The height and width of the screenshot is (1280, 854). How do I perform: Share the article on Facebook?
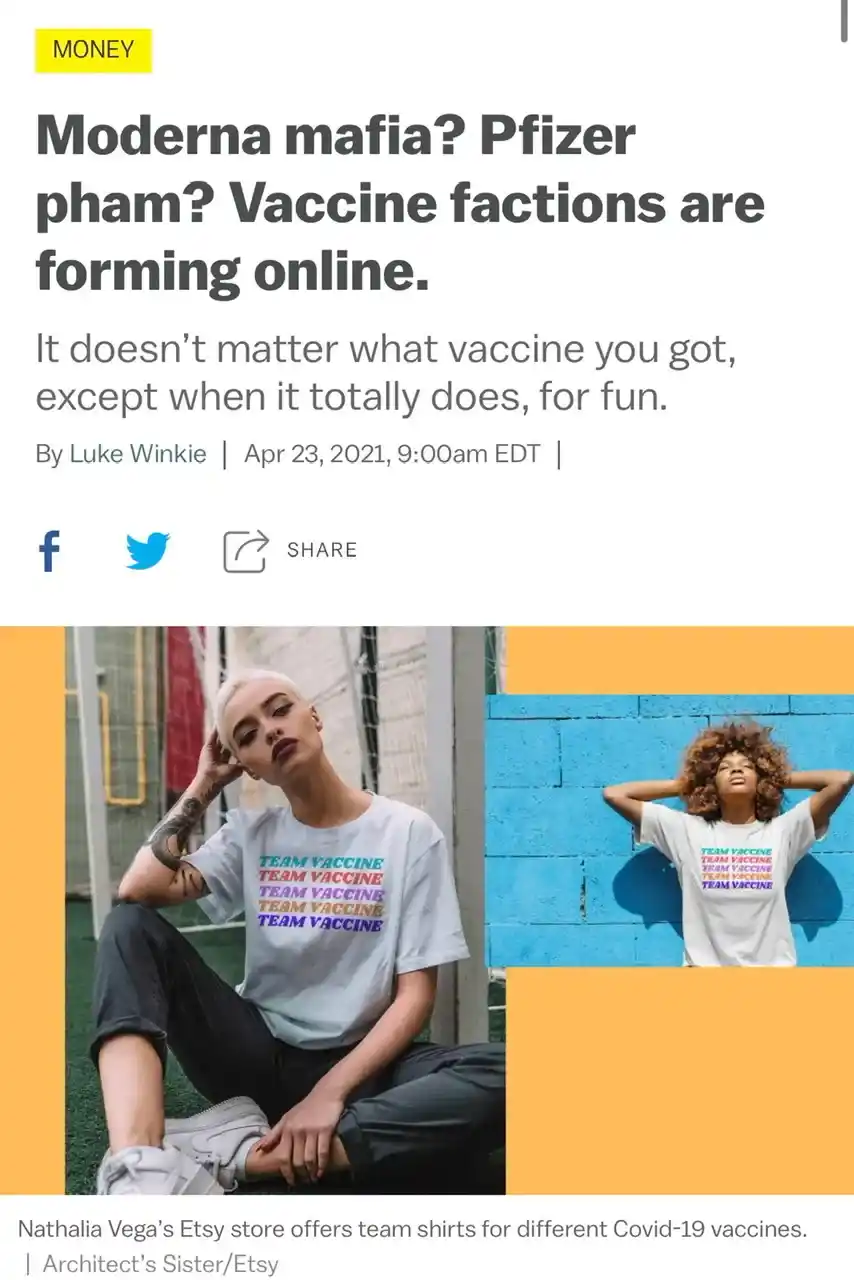tap(48, 550)
